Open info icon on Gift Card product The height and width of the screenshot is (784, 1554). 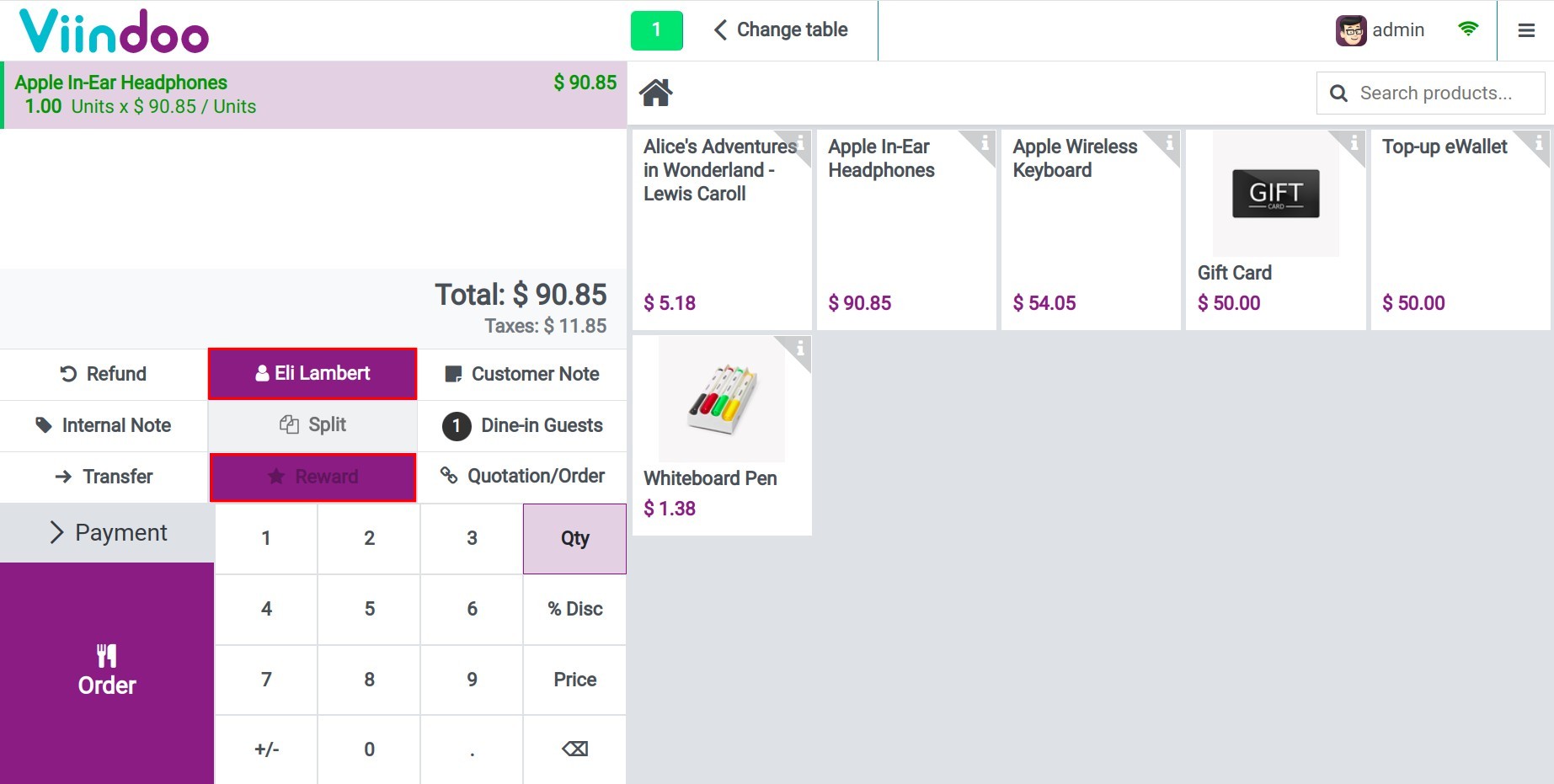[x=1354, y=142]
